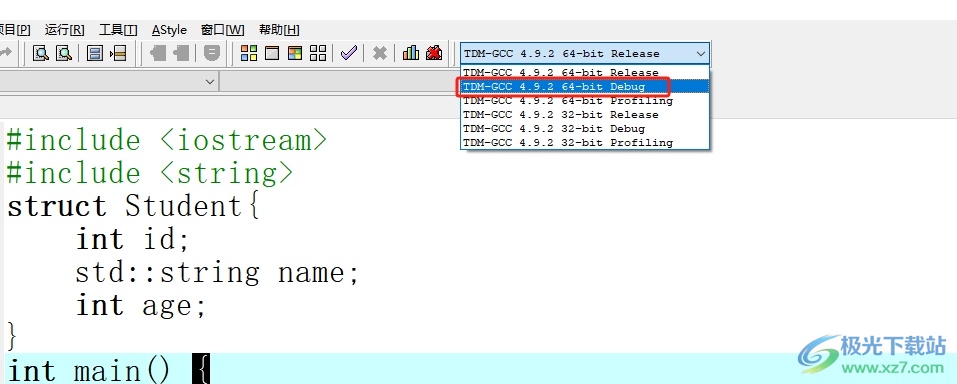
Task: Select TDM-GCC 4.9.2 32-bit Debug option
Action: 585,129
